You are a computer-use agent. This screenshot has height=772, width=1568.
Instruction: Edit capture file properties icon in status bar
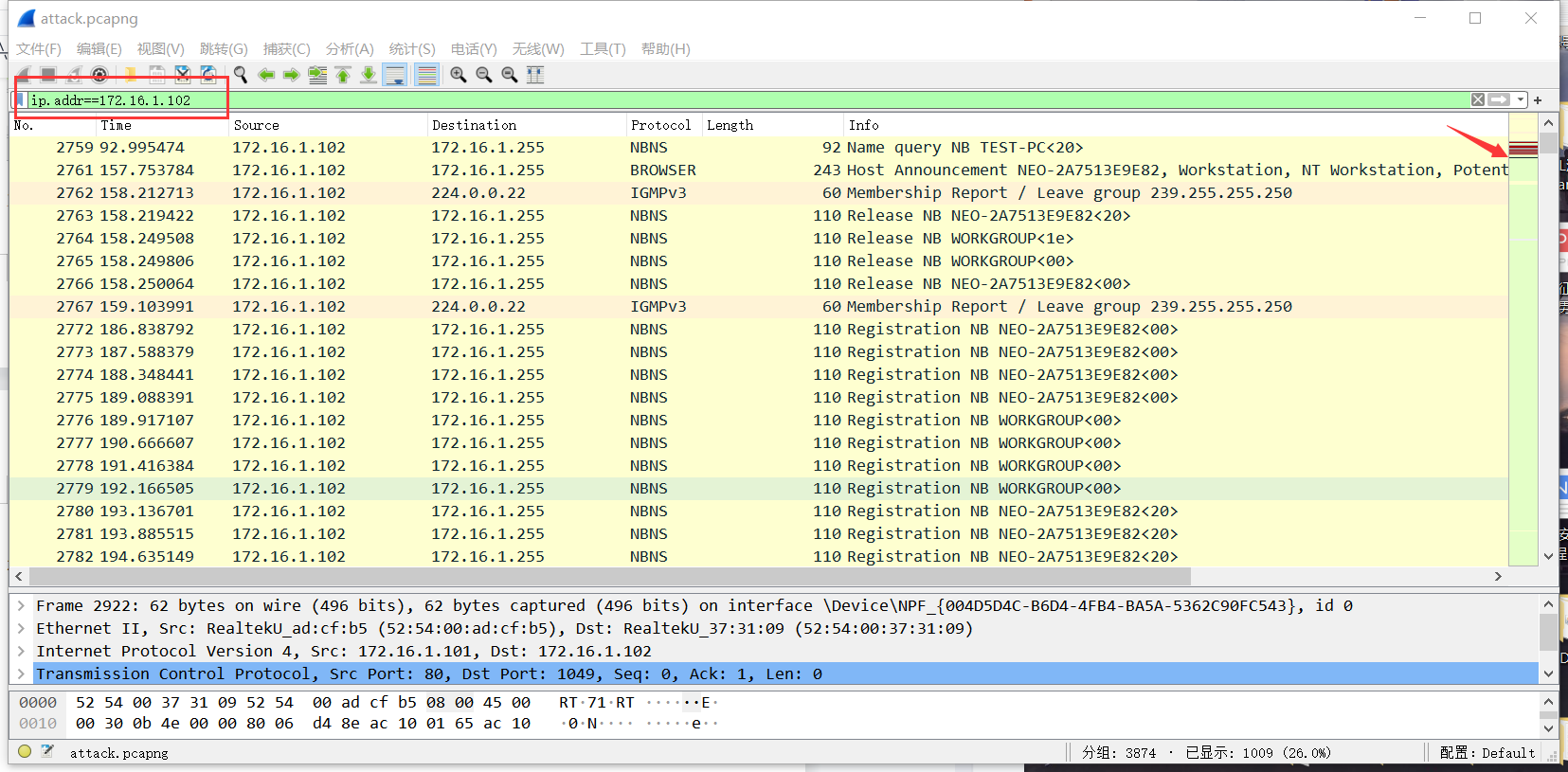pos(47,751)
